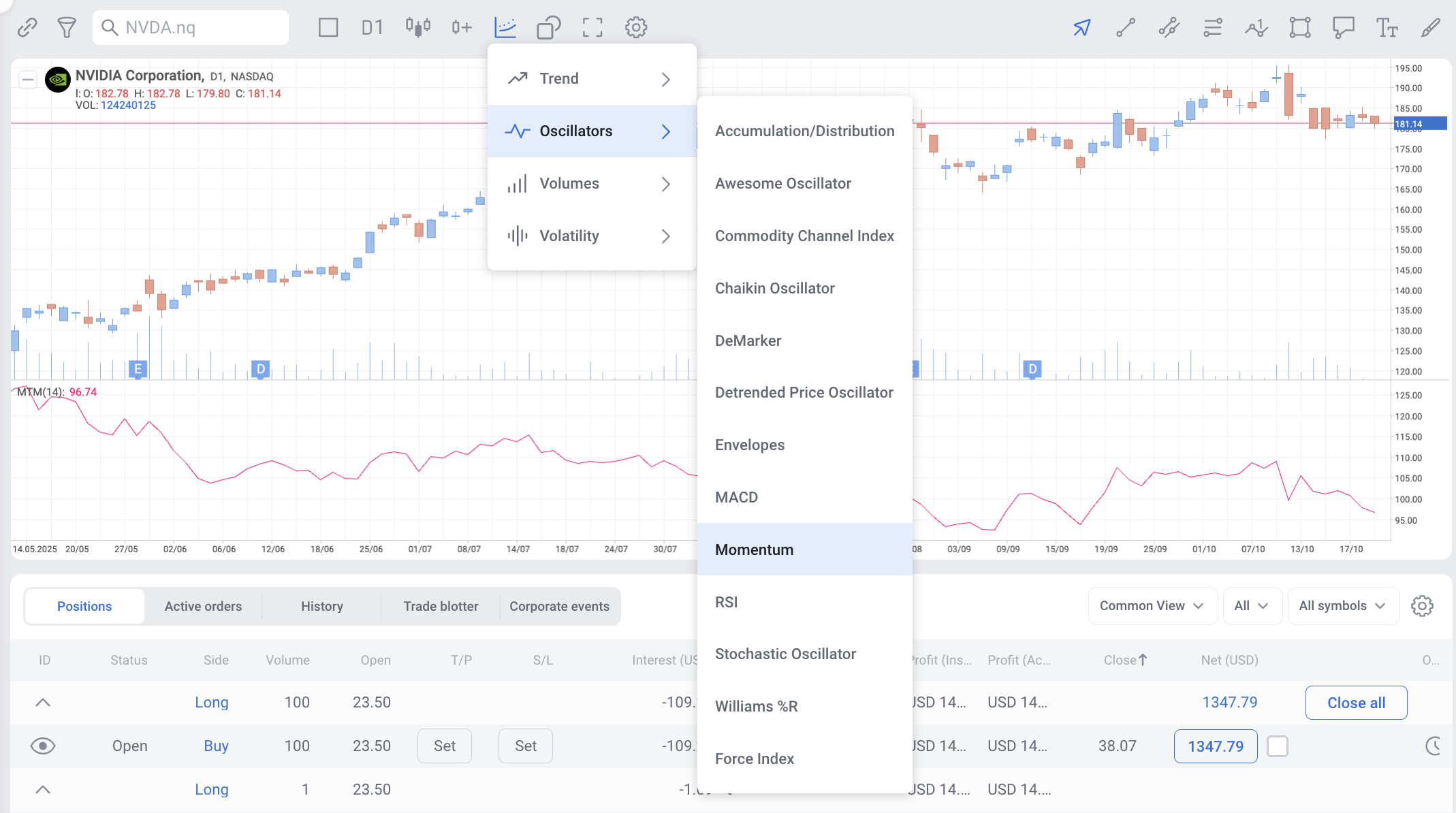This screenshot has height=813, width=1456.
Task: Toggle fullscreen chart mode icon
Action: [x=592, y=27]
